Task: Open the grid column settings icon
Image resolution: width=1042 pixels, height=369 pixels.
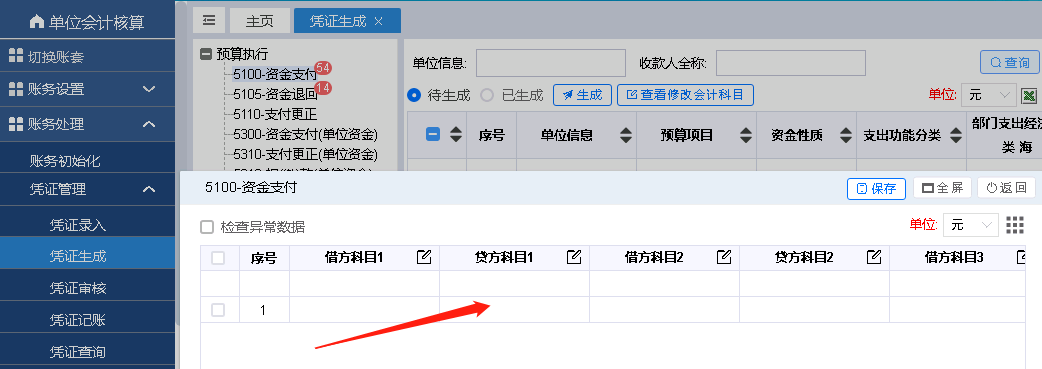Action: tap(1015, 225)
